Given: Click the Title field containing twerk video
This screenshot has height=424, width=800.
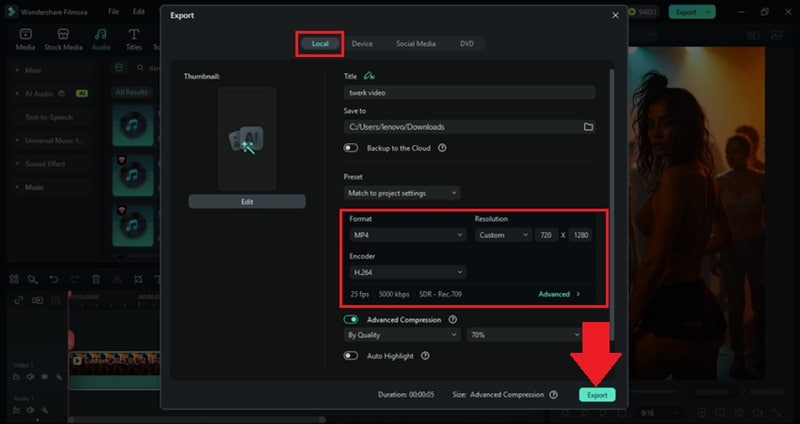Looking at the screenshot, I should point(469,92).
